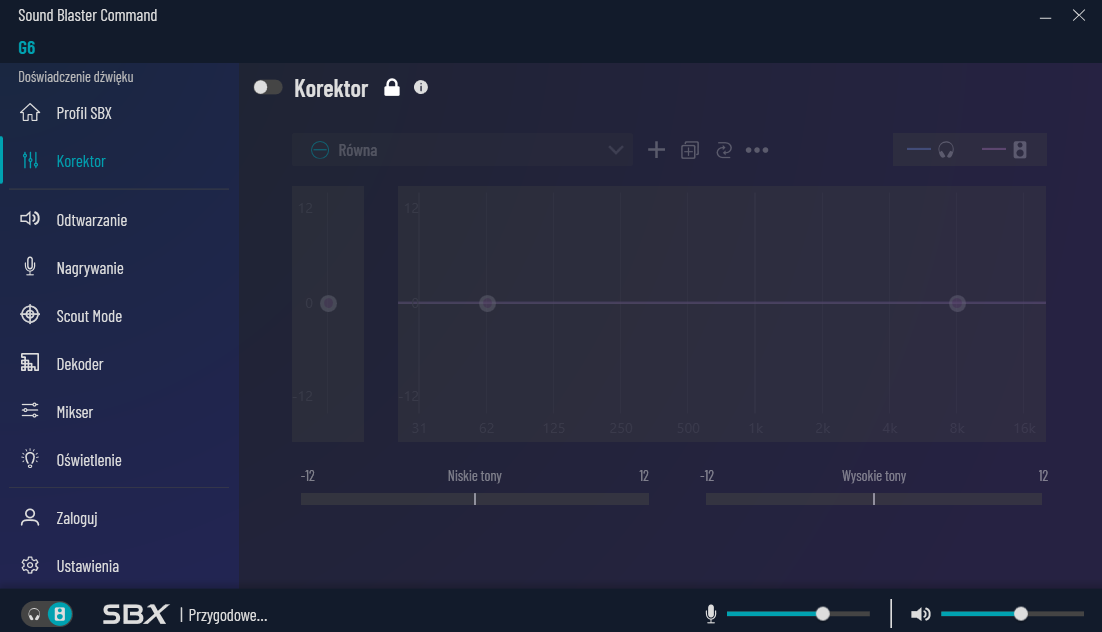Viewport: 1102px width, 632px height.
Task: Click the Odtwarzanie speaker icon
Action: click(30, 219)
